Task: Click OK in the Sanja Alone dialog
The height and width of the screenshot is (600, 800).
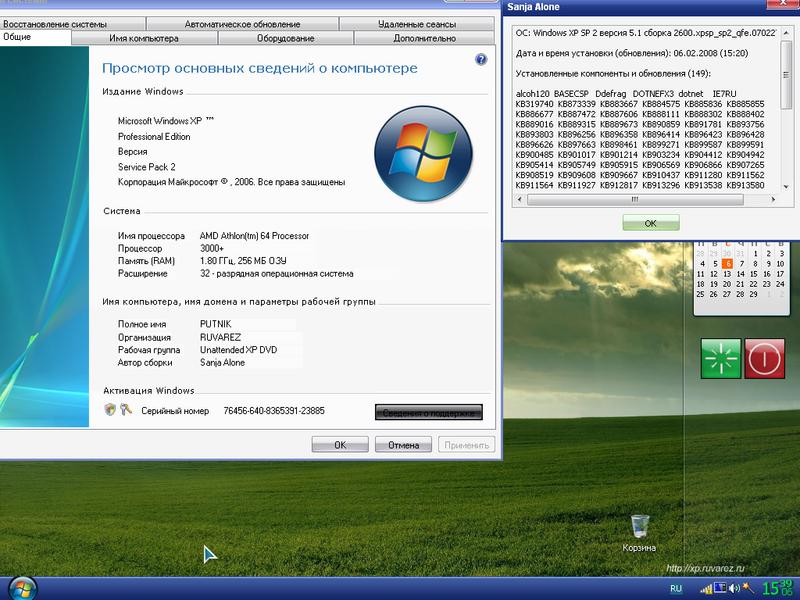Action: pyautogui.click(x=651, y=223)
